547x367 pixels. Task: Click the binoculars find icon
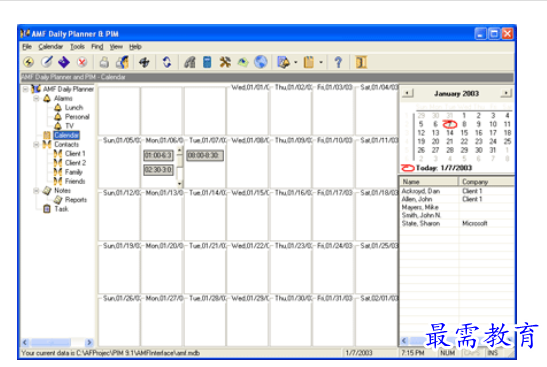[x=189, y=62]
